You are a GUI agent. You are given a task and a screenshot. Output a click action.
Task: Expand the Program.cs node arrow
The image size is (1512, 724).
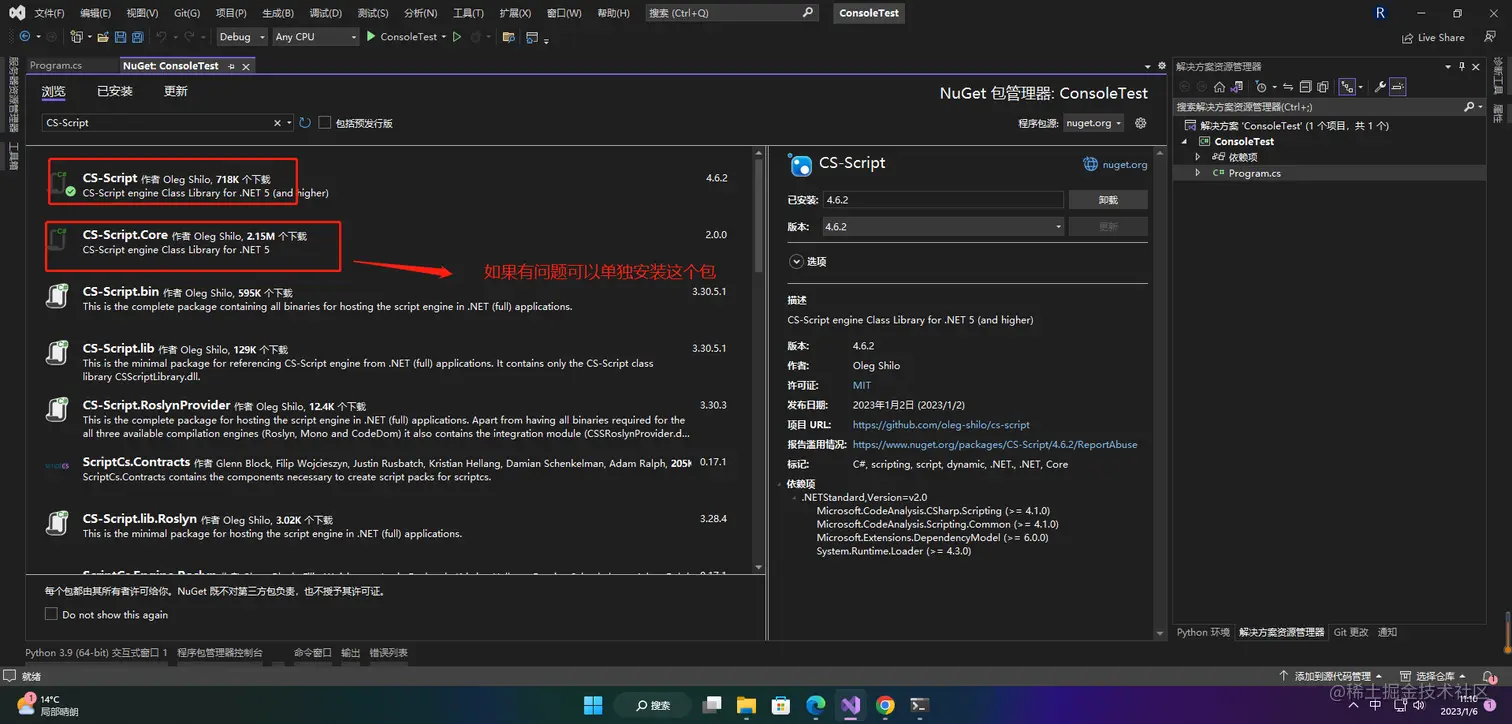point(1198,173)
